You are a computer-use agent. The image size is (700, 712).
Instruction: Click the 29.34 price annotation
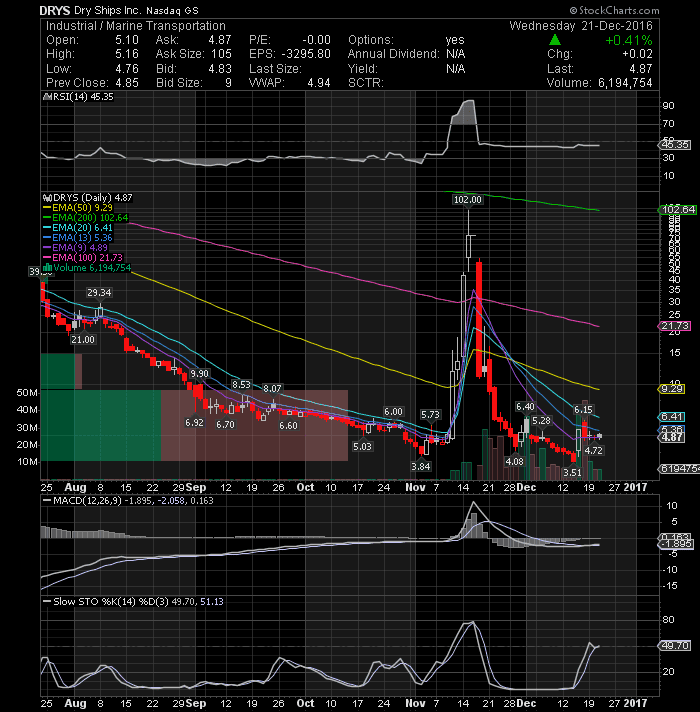[x=99, y=293]
